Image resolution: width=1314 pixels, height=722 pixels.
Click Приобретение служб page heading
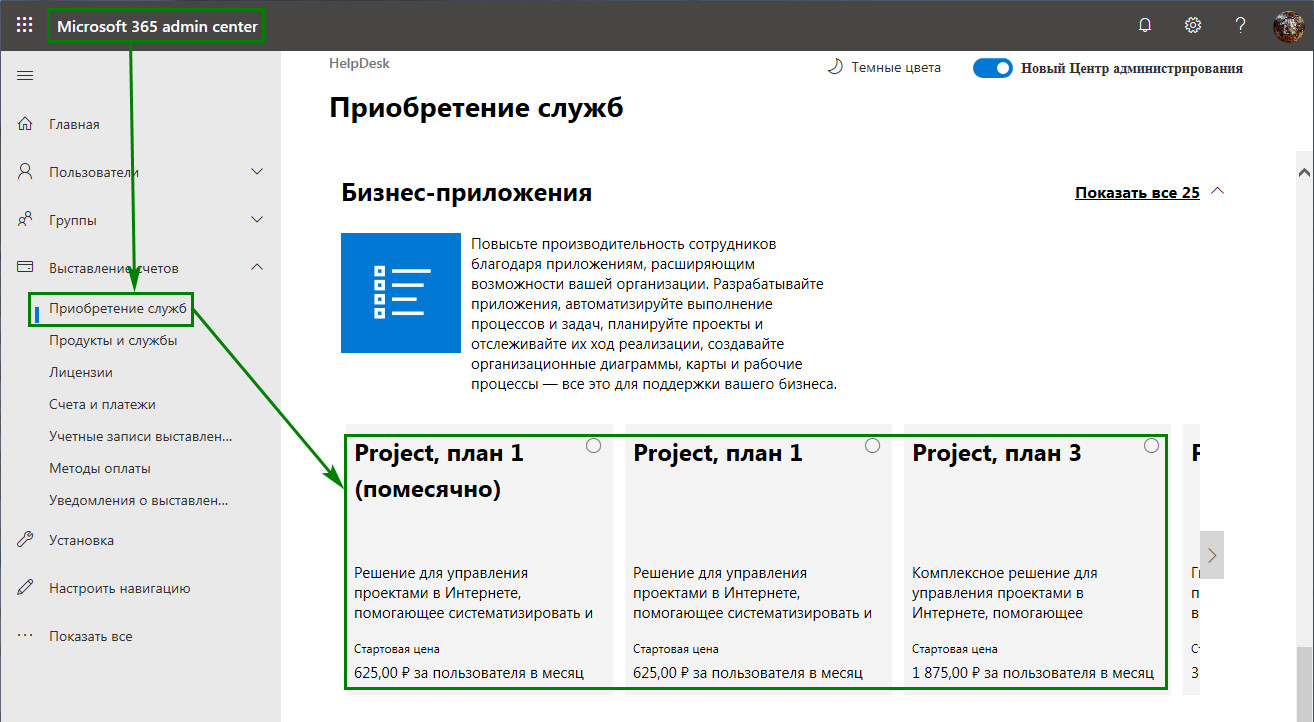[476, 107]
